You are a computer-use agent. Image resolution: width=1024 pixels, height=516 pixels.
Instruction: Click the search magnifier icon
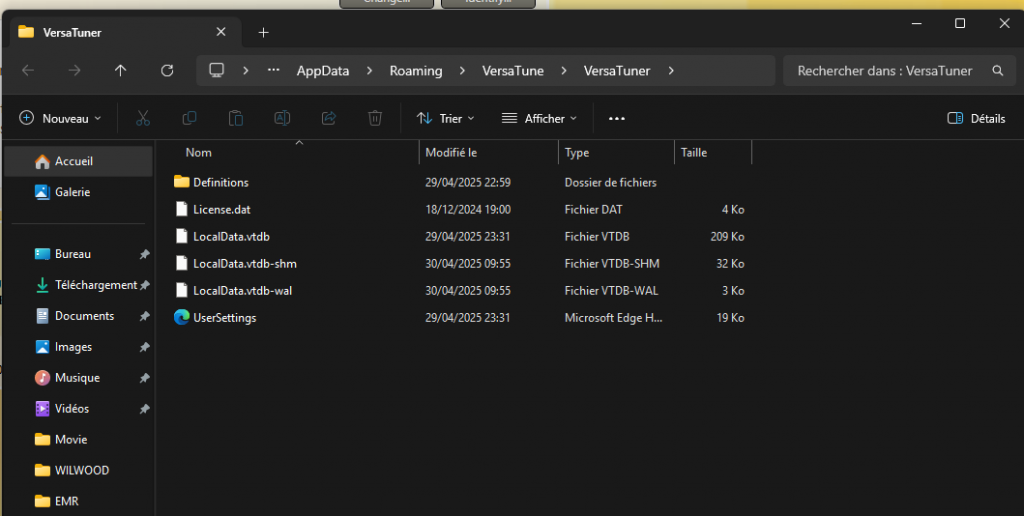(x=998, y=71)
